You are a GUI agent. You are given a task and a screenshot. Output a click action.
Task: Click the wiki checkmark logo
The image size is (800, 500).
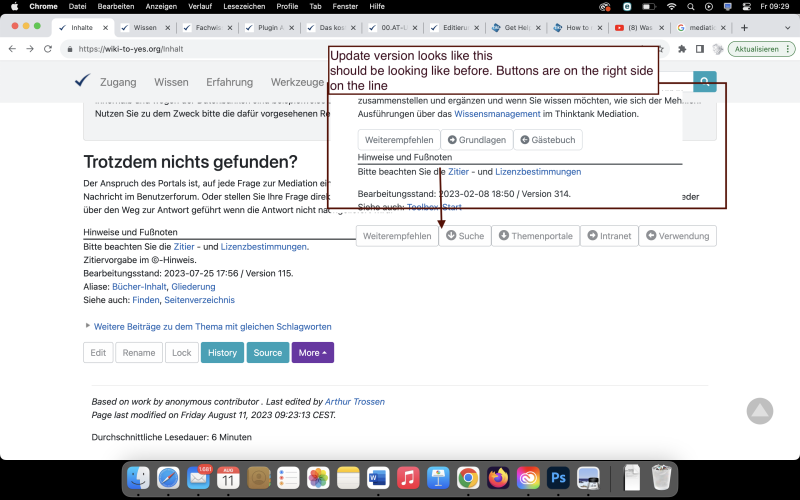click(83, 82)
